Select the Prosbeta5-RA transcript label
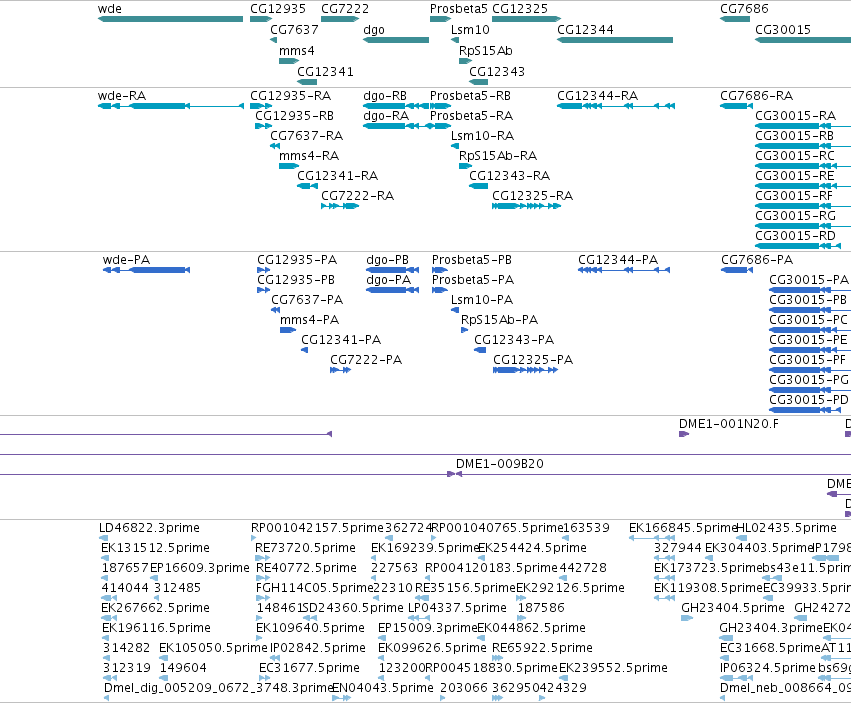Screen dimensions: 851x703 click(471, 116)
